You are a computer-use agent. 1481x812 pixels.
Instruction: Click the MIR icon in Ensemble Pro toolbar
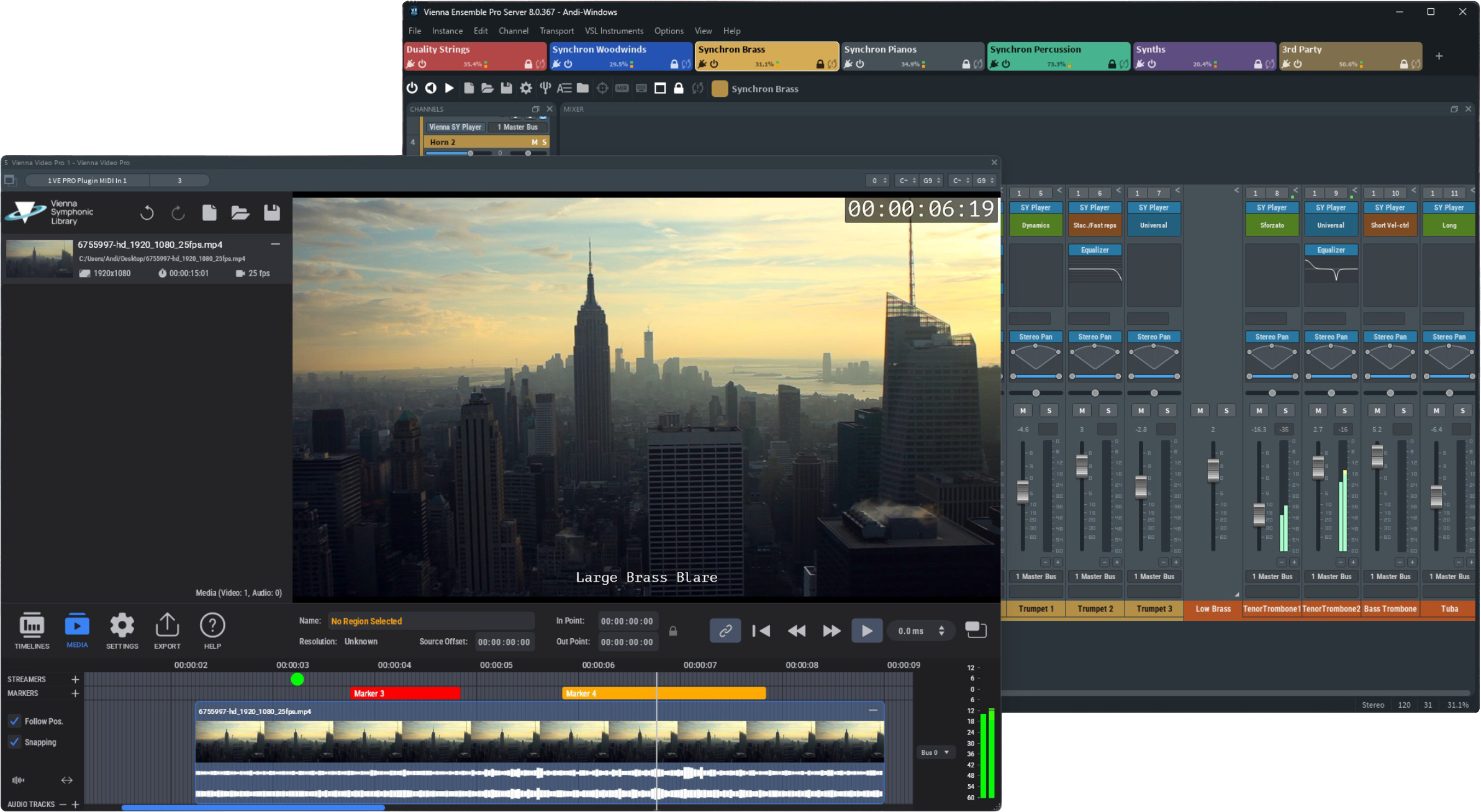tap(622, 88)
